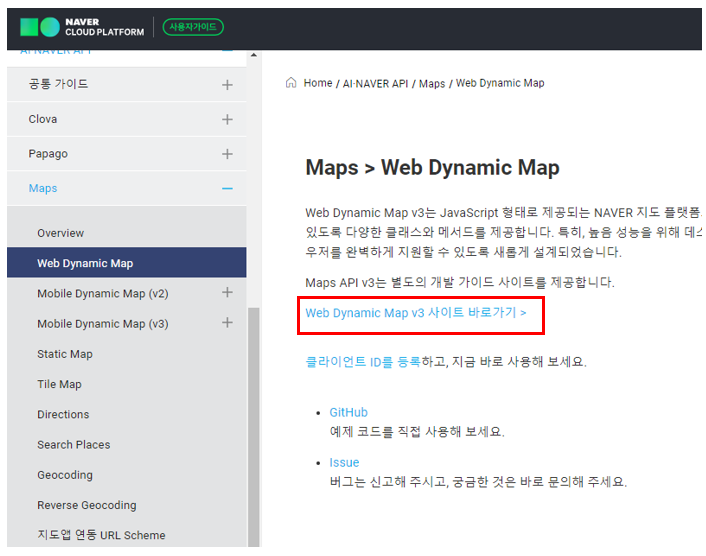Open Reverse Geocoding in the sidebar
The height and width of the screenshot is (556, 706).
(x=87, y=505)
